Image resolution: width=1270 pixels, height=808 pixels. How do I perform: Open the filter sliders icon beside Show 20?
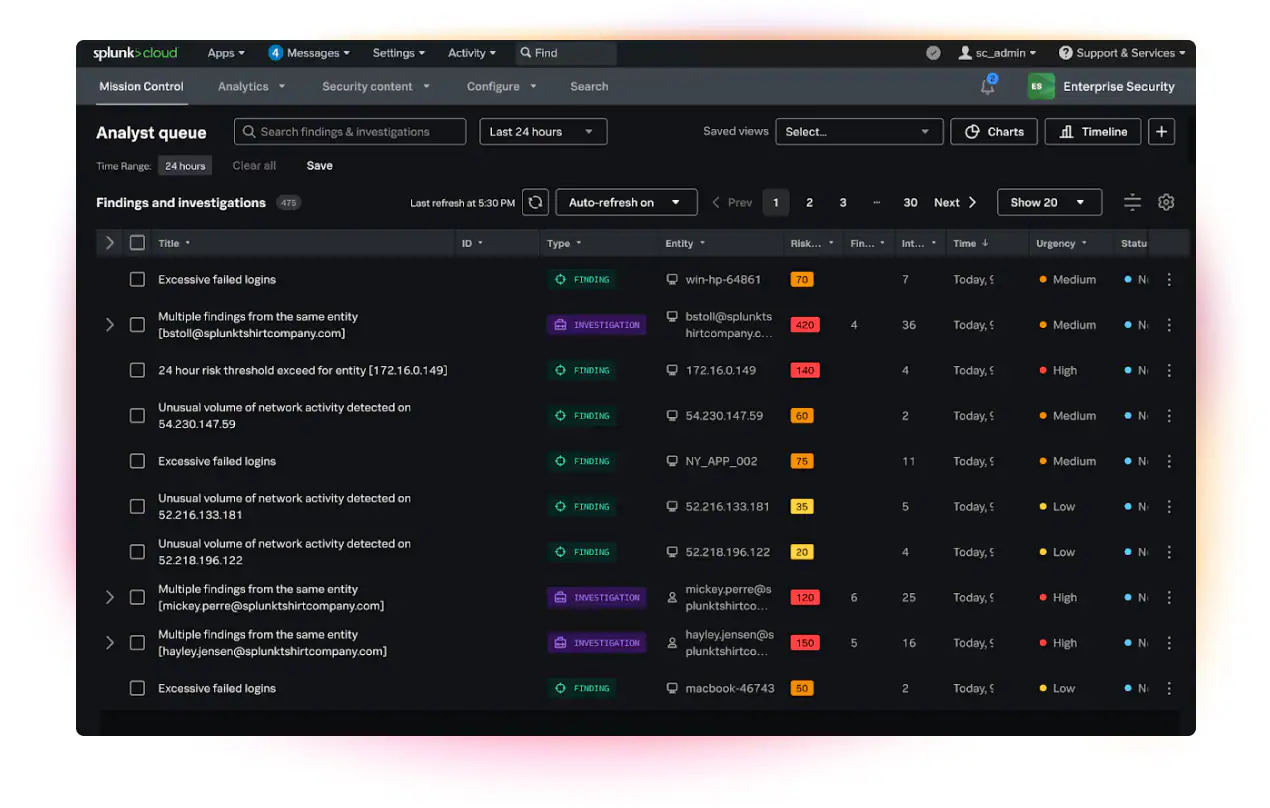tap(1132, 203)
